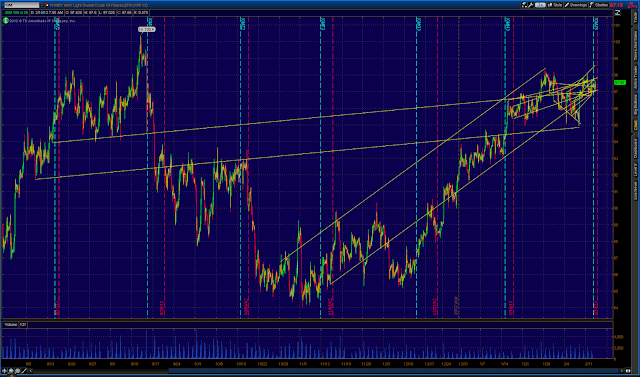Select the trendline drawing tool icon
The width and height of the screenshot is (640, 377).
tap(24, 371)
